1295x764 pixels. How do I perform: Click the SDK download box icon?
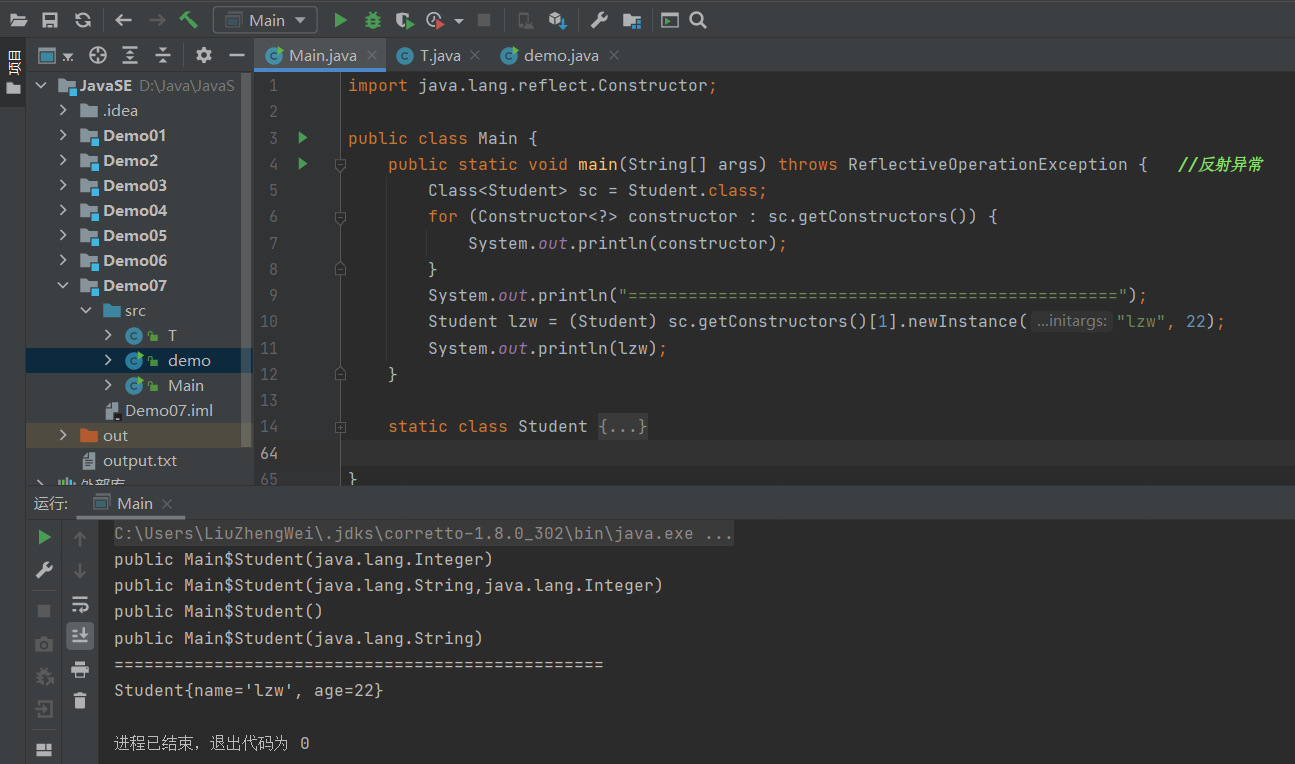click(x=558, y=20)
